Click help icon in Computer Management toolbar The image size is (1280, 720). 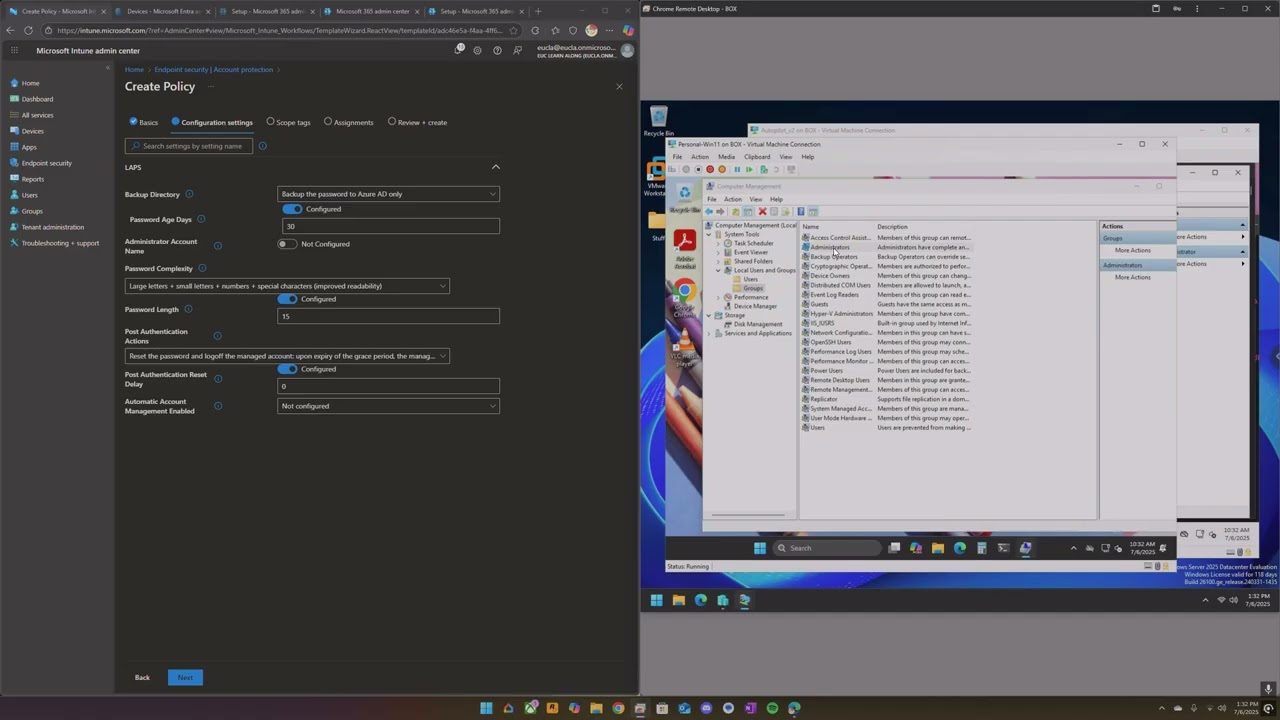pos(800,211)
